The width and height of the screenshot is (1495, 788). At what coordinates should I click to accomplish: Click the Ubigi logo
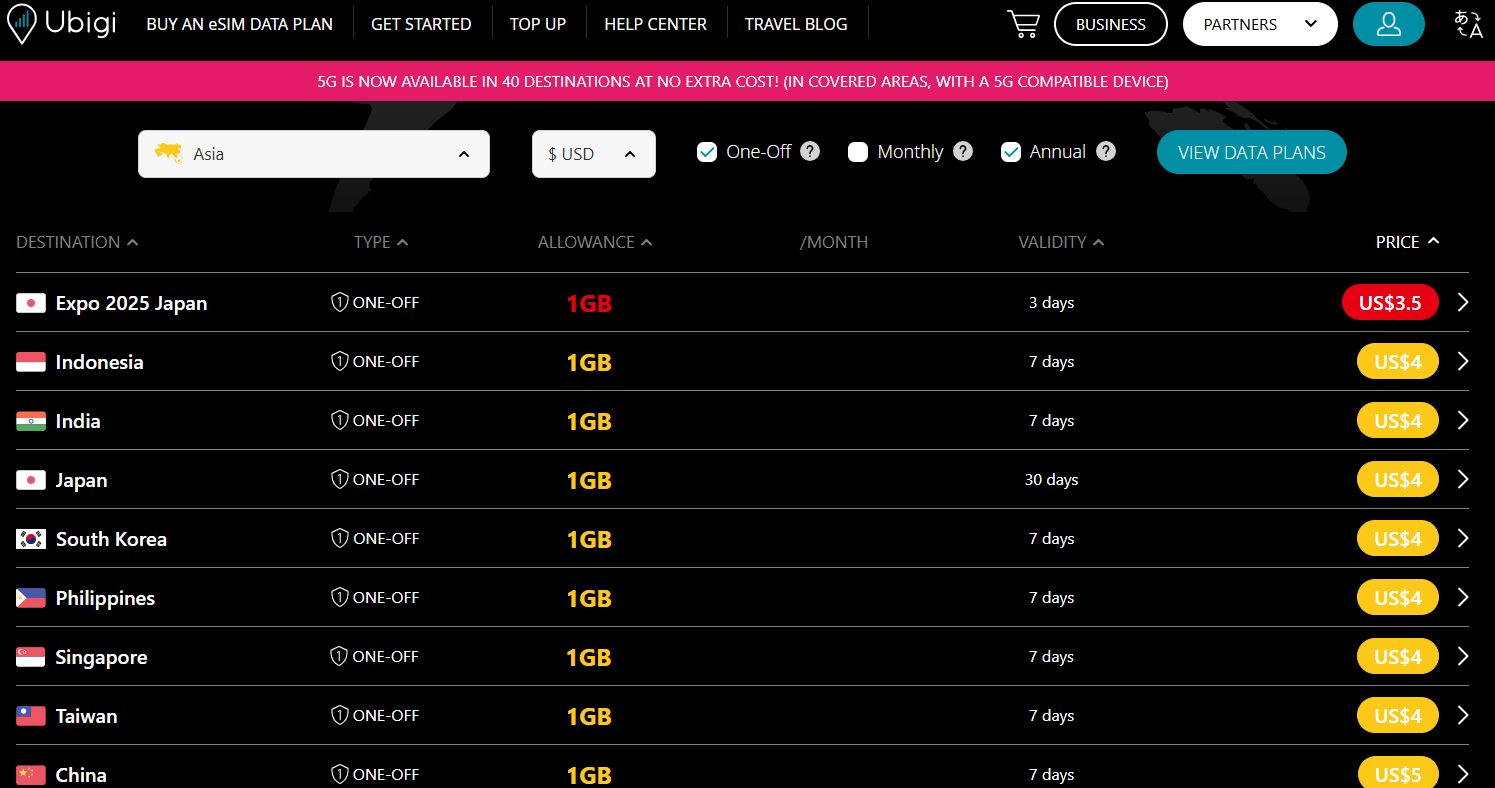[x=62, y=24]
